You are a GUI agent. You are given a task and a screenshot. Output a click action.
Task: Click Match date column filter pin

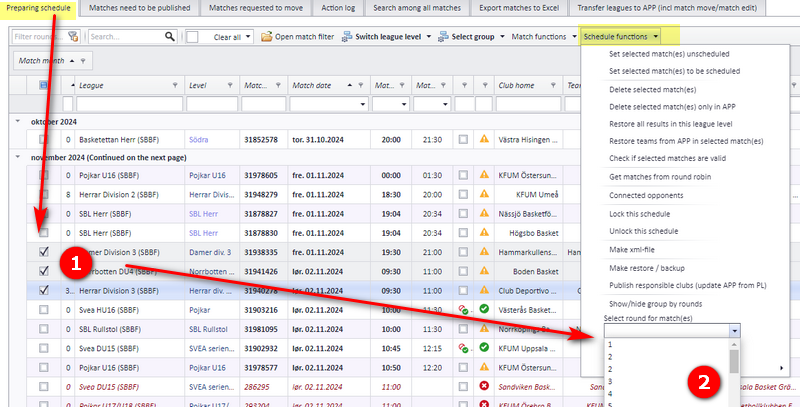pyautogui.click(x=361, y=85)
